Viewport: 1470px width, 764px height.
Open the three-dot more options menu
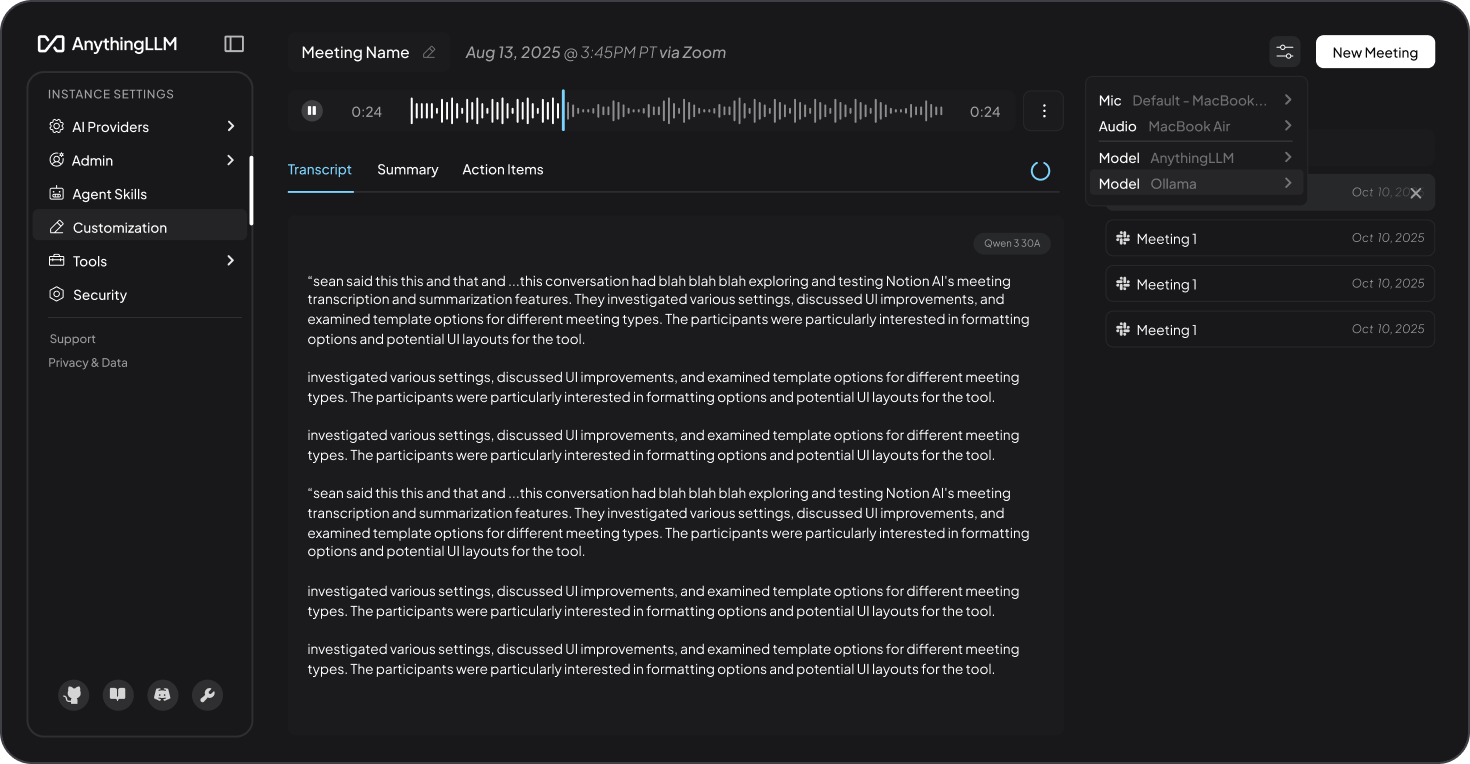(1044, 111)
